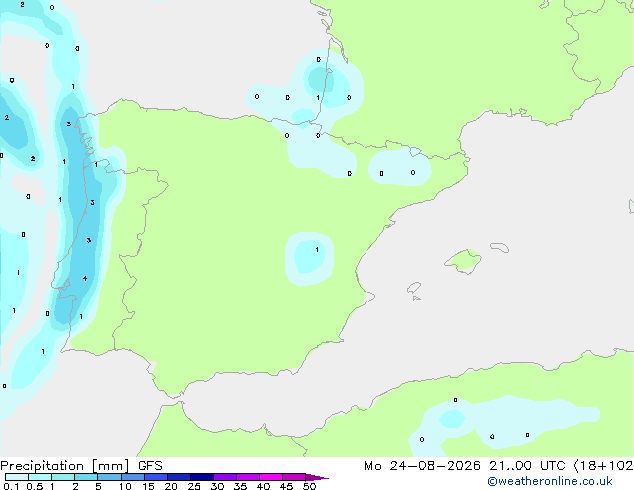This screenshot has height=490, width=634.
Task: Click the Ibiza island outline
Action: point(414,288)
